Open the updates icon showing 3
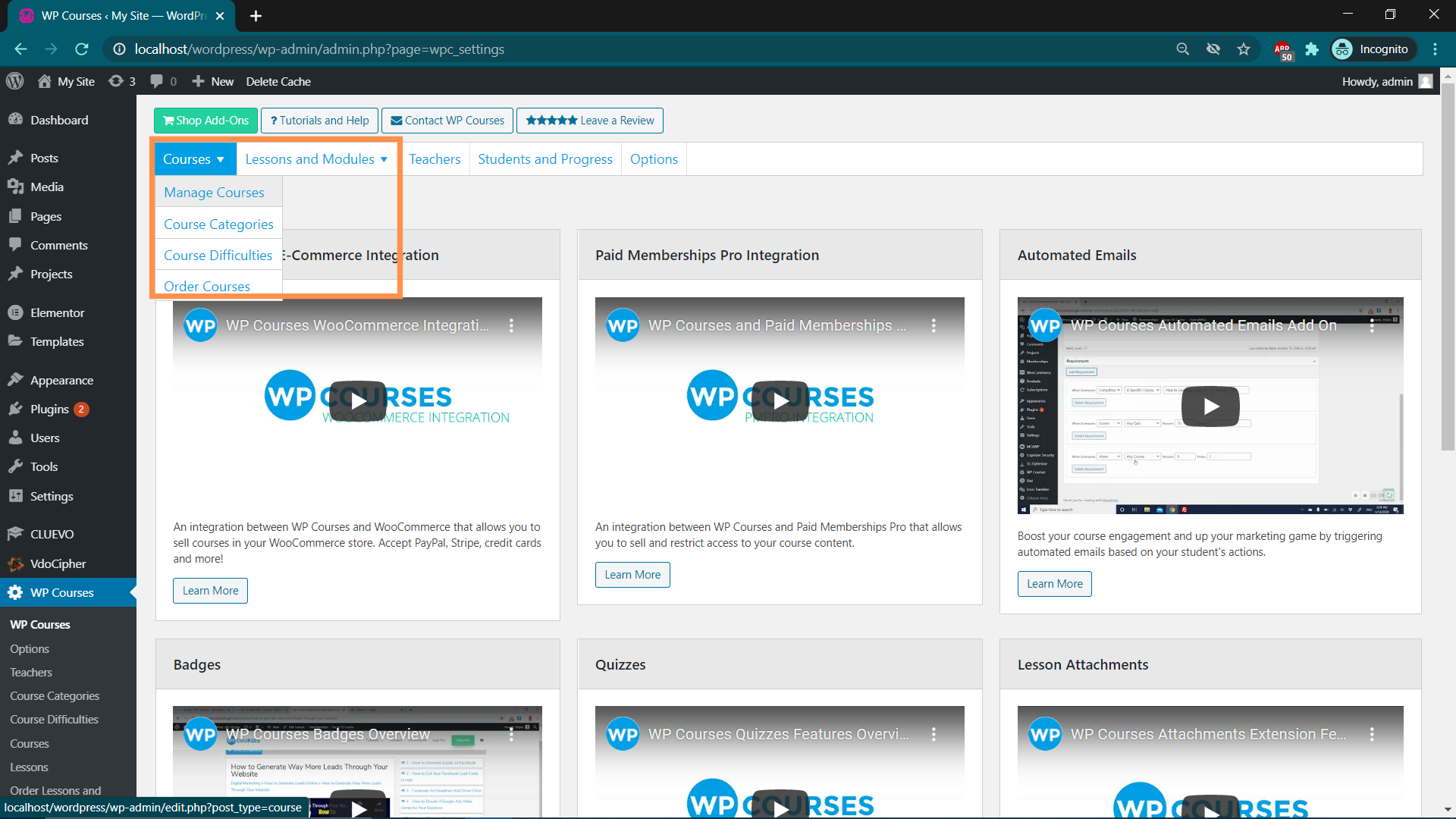This screenshot has height=819, width=1456. coord(122,81)
